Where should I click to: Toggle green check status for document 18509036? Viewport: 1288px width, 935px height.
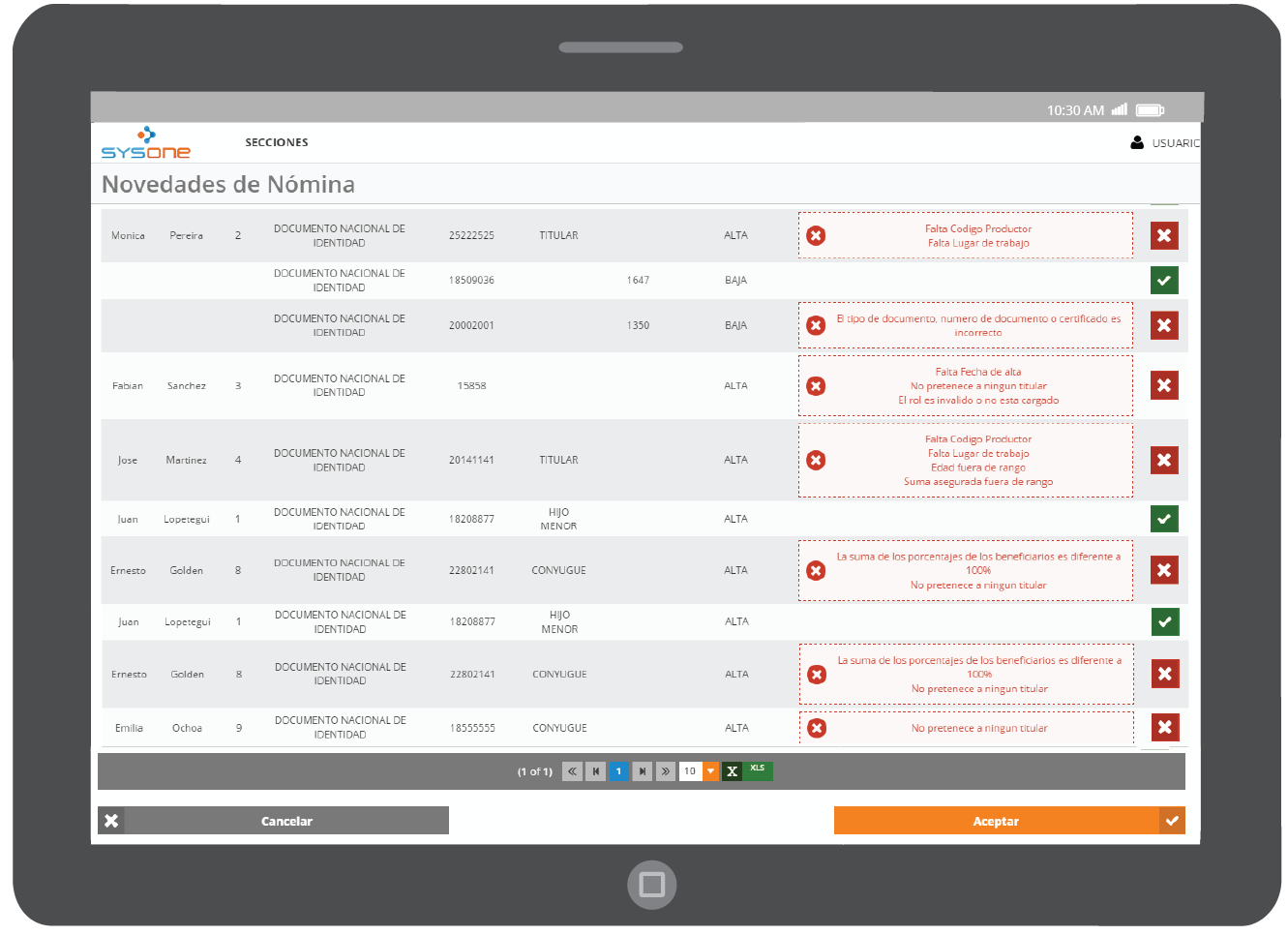coord(1164,281)
